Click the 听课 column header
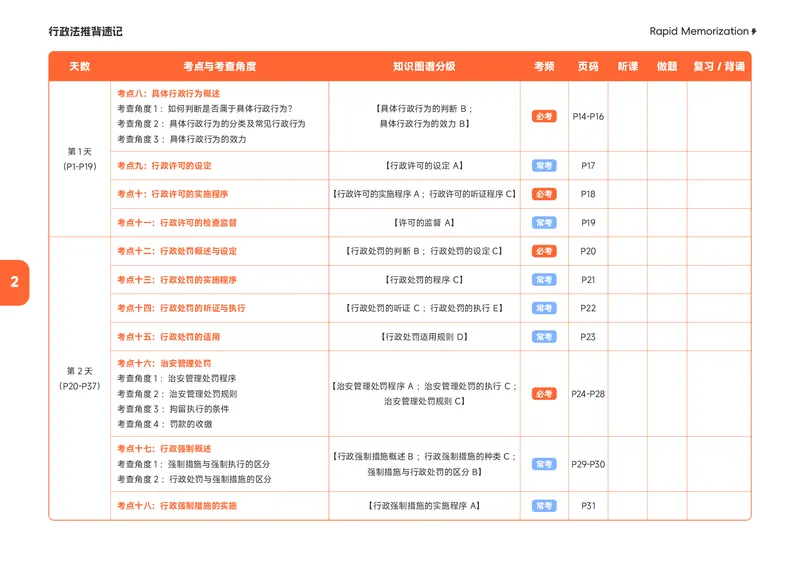 [628, 66]
